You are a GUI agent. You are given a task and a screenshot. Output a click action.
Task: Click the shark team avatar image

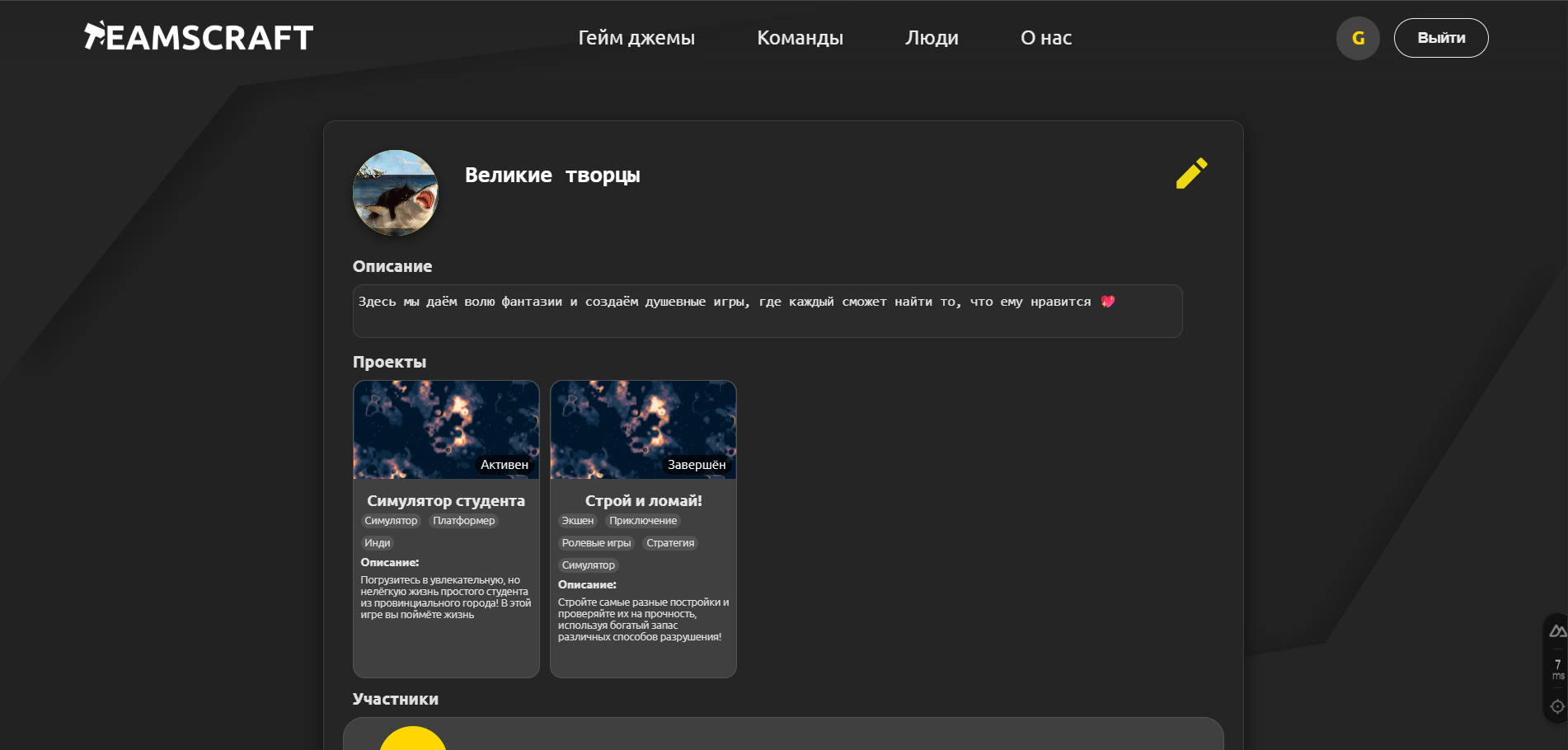(x=396, y=193)
